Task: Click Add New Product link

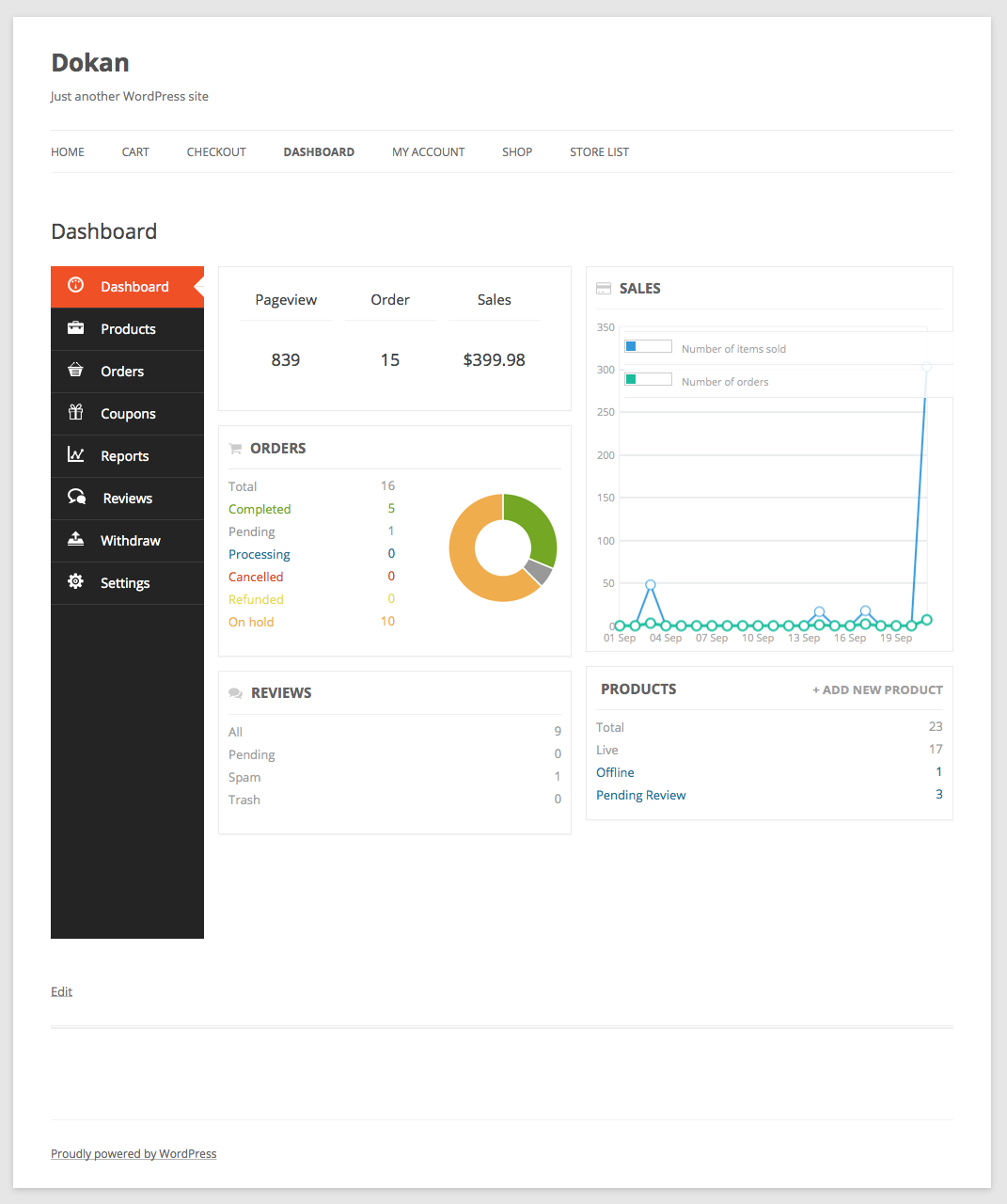Action: tap(877, 689)
